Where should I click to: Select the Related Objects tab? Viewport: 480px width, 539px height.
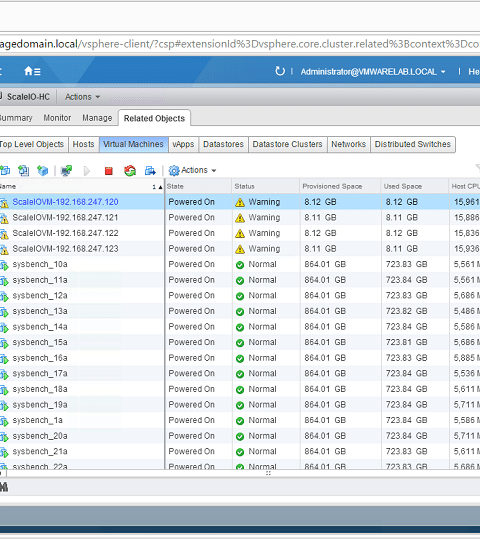154,118
